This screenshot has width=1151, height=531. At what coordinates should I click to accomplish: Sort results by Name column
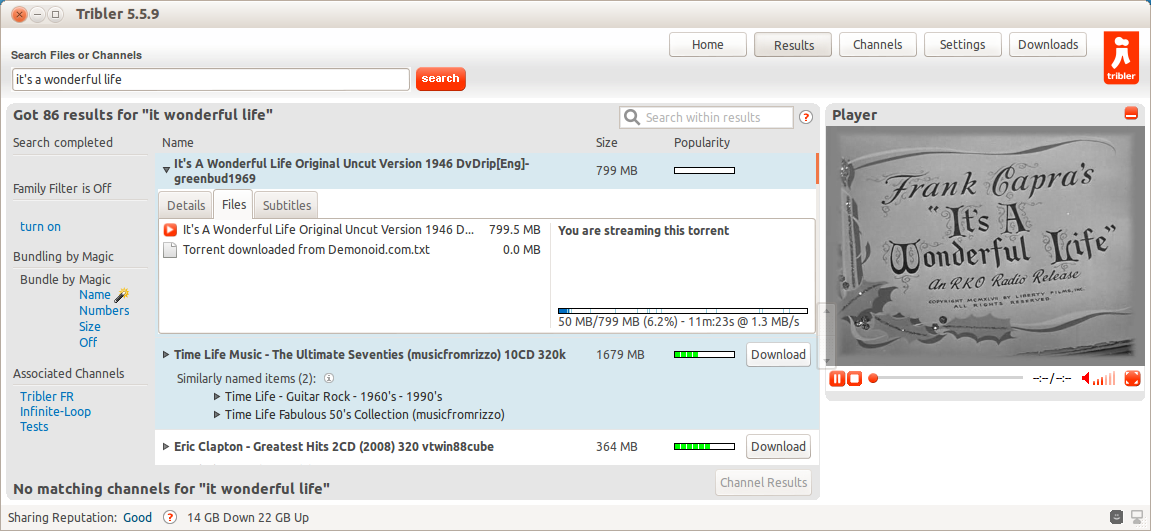point(178,142)
